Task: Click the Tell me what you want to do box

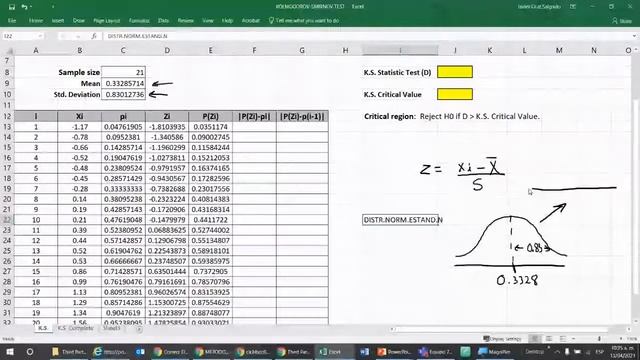Action: 304,20
